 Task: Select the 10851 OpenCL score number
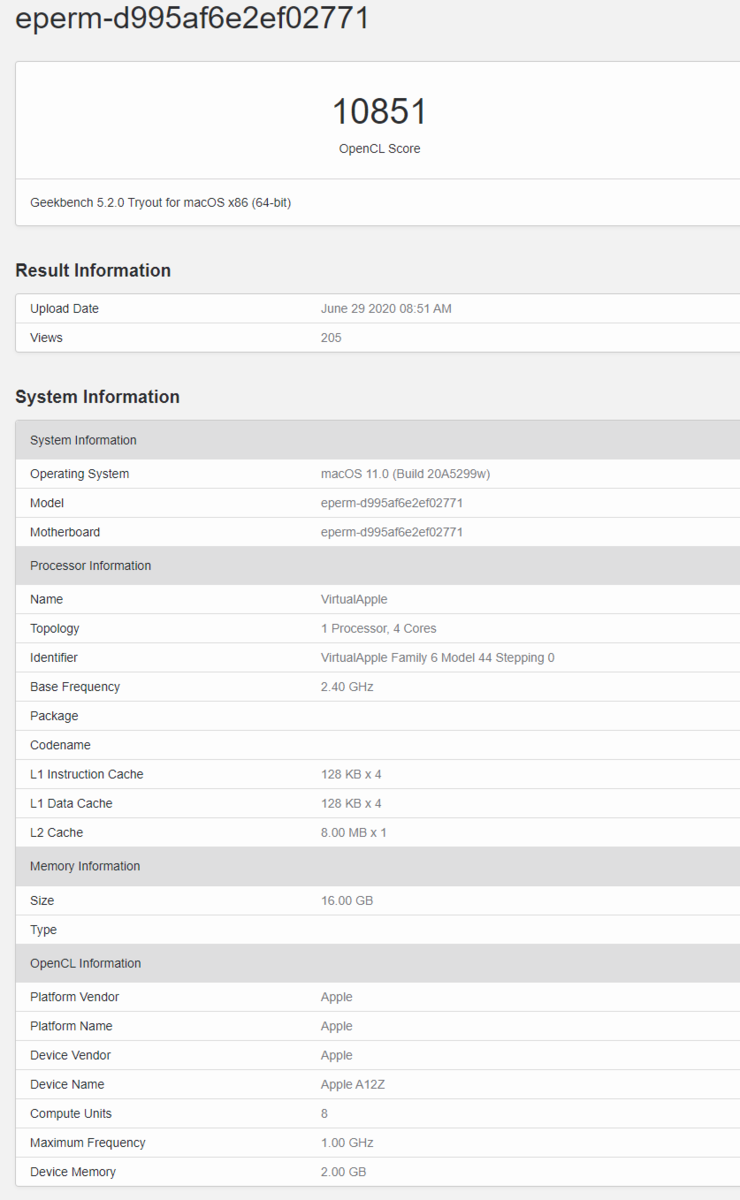click(x=379, y=111)
